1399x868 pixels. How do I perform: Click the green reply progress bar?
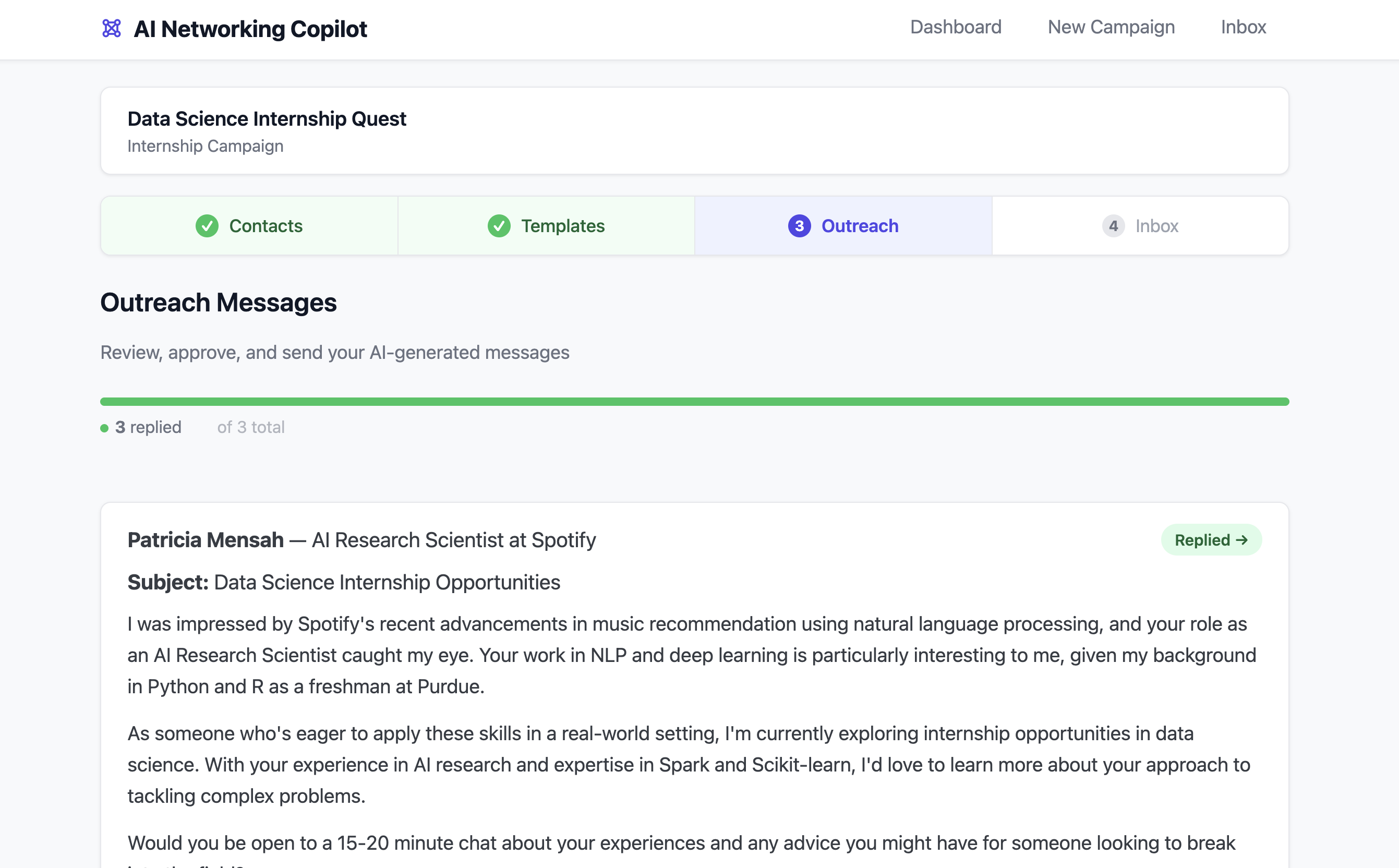pyautogui.click(x=694, y=402)
